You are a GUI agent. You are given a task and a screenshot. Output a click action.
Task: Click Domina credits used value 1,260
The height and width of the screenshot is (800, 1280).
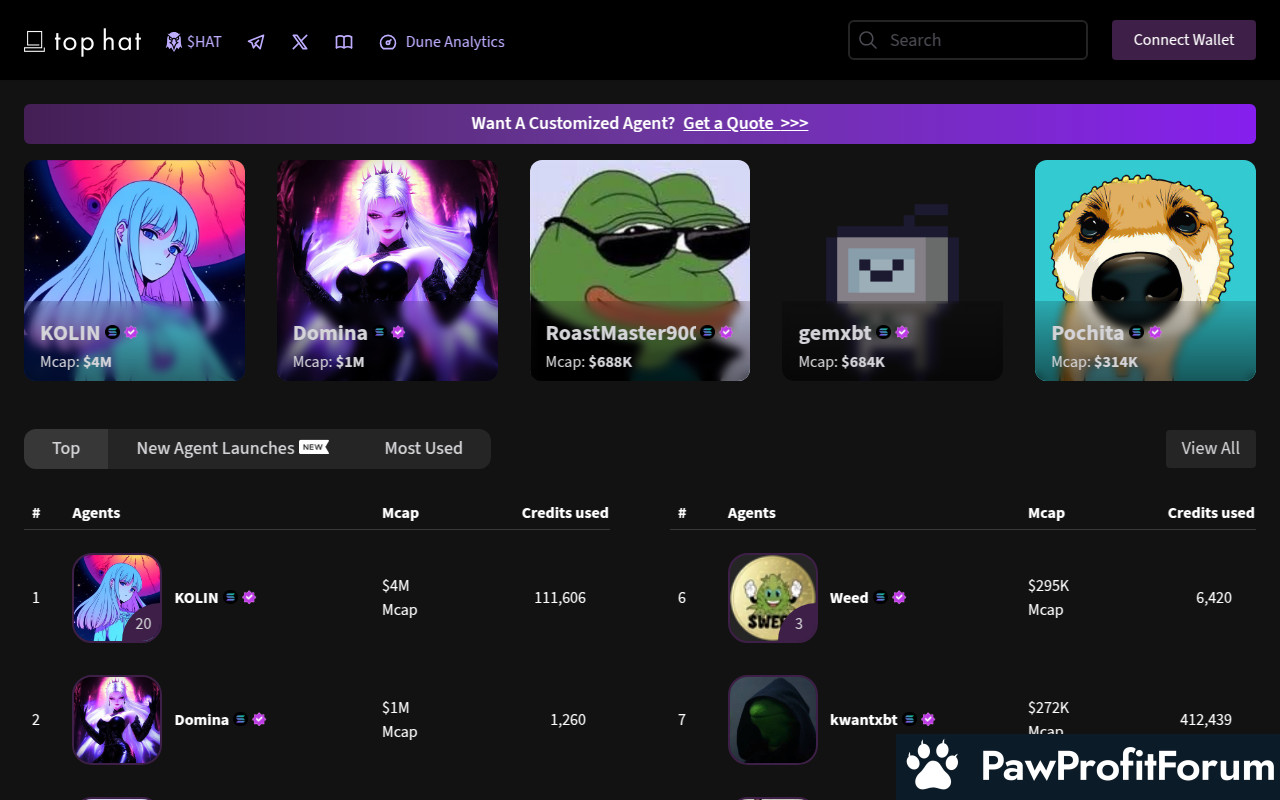tap(568, 720)
